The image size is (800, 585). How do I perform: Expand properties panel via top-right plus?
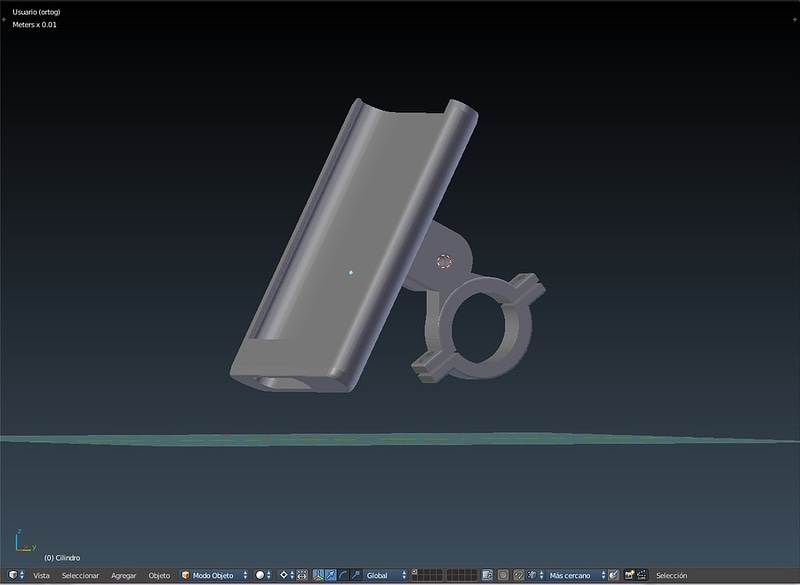(795, 19)
